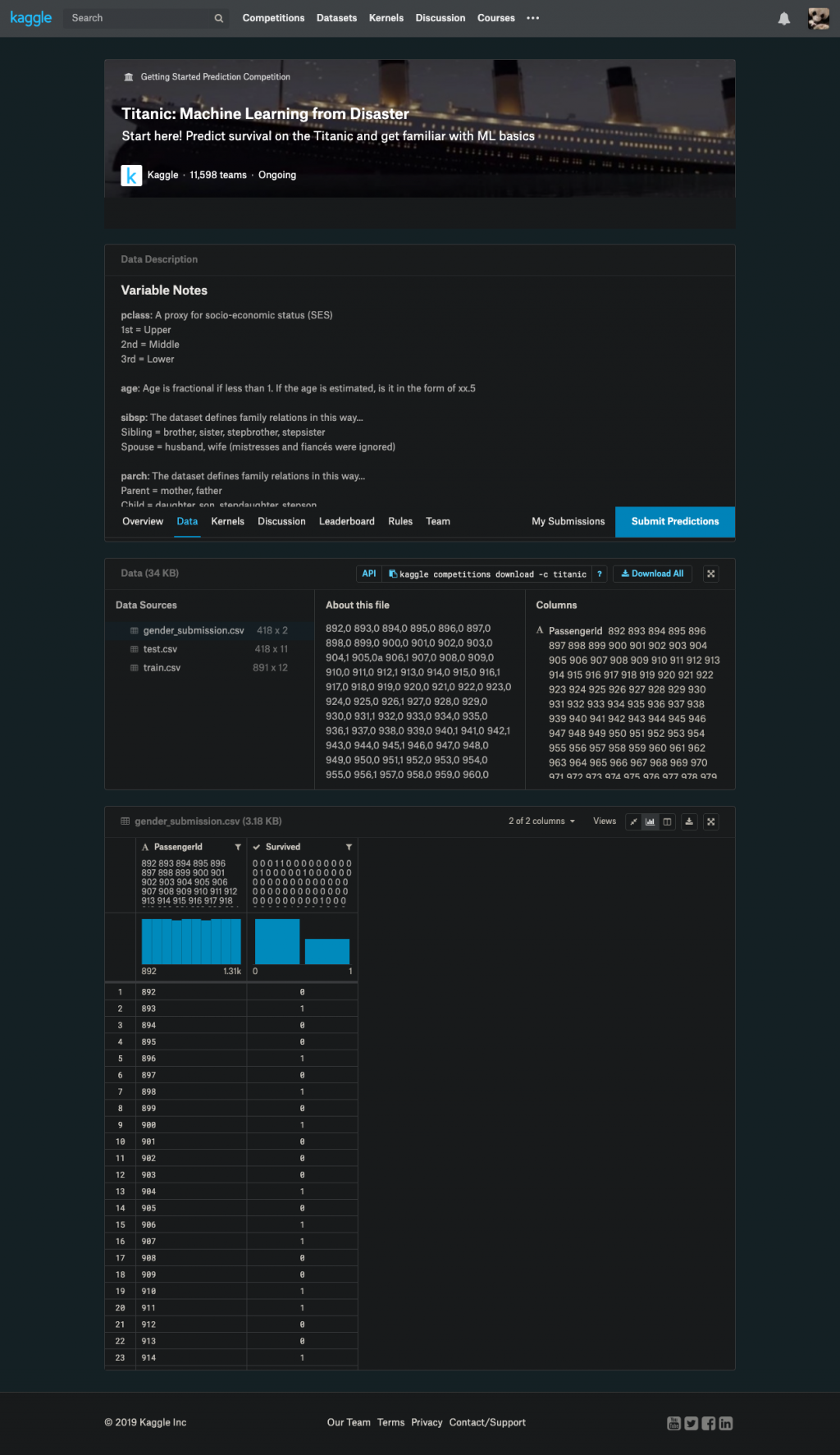The image size is (840, 1455).
Task: Click the table icon beside gender_submission.csv title
Action: pos(126,821)
